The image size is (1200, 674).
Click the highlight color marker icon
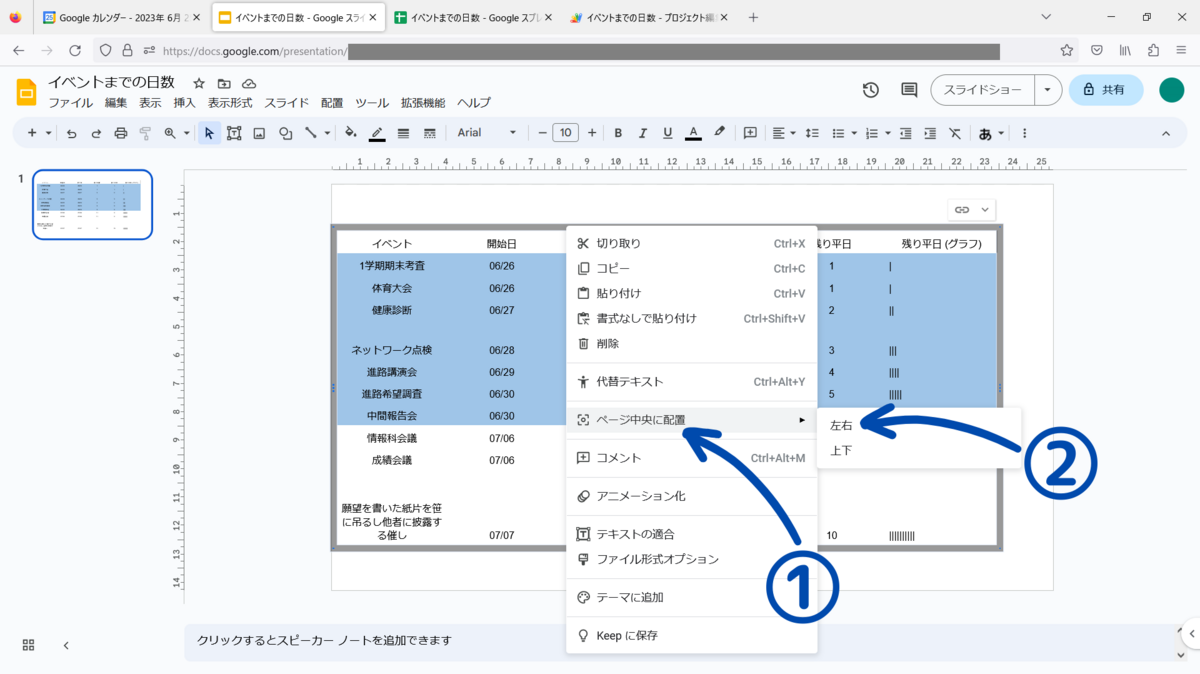click(719, 133)
